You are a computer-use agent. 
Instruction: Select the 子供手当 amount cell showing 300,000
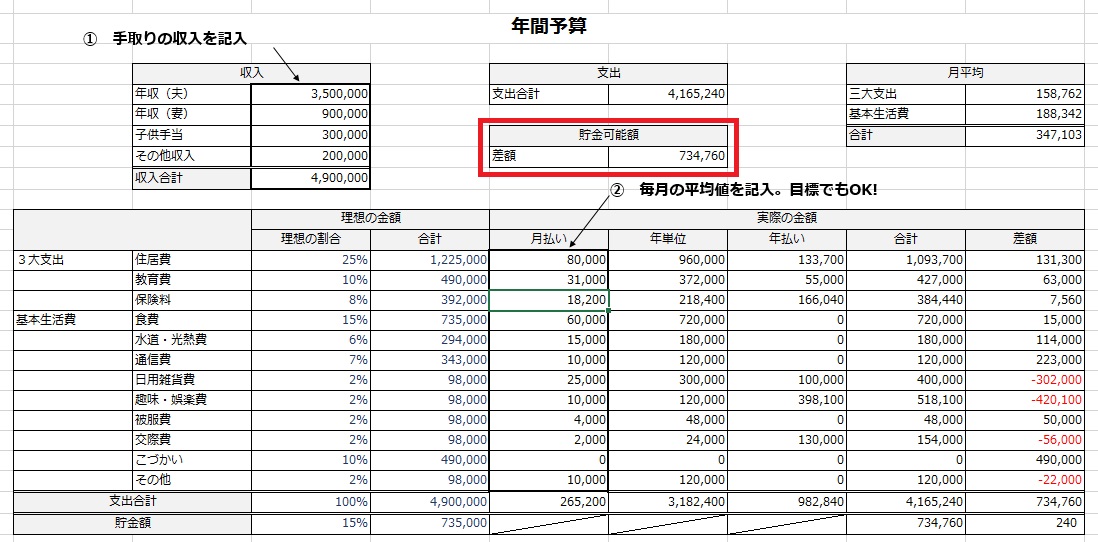pyautogui.click(x=310, y=135)
